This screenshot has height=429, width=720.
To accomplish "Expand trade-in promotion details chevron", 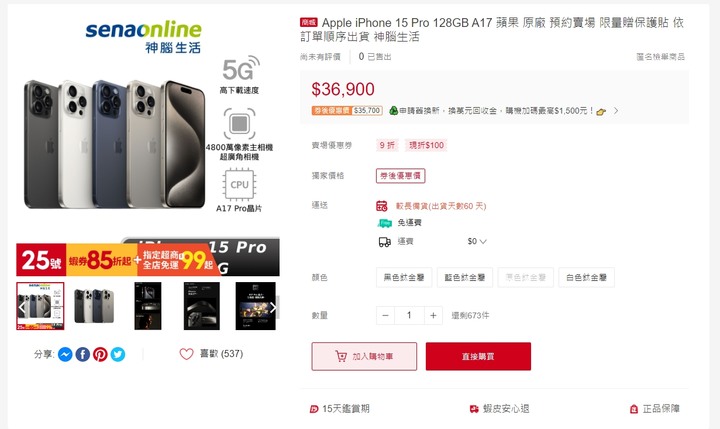I will pos(616,111).
